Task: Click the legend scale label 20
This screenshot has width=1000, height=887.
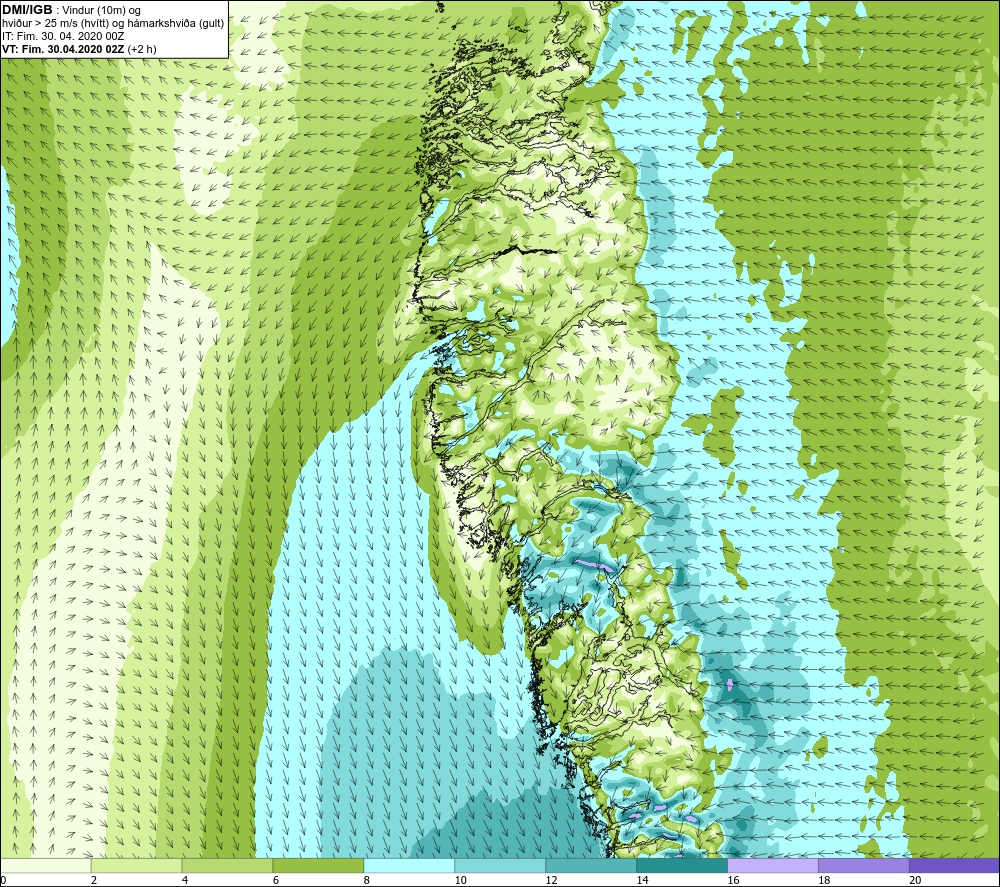Action: click(915, 880)
